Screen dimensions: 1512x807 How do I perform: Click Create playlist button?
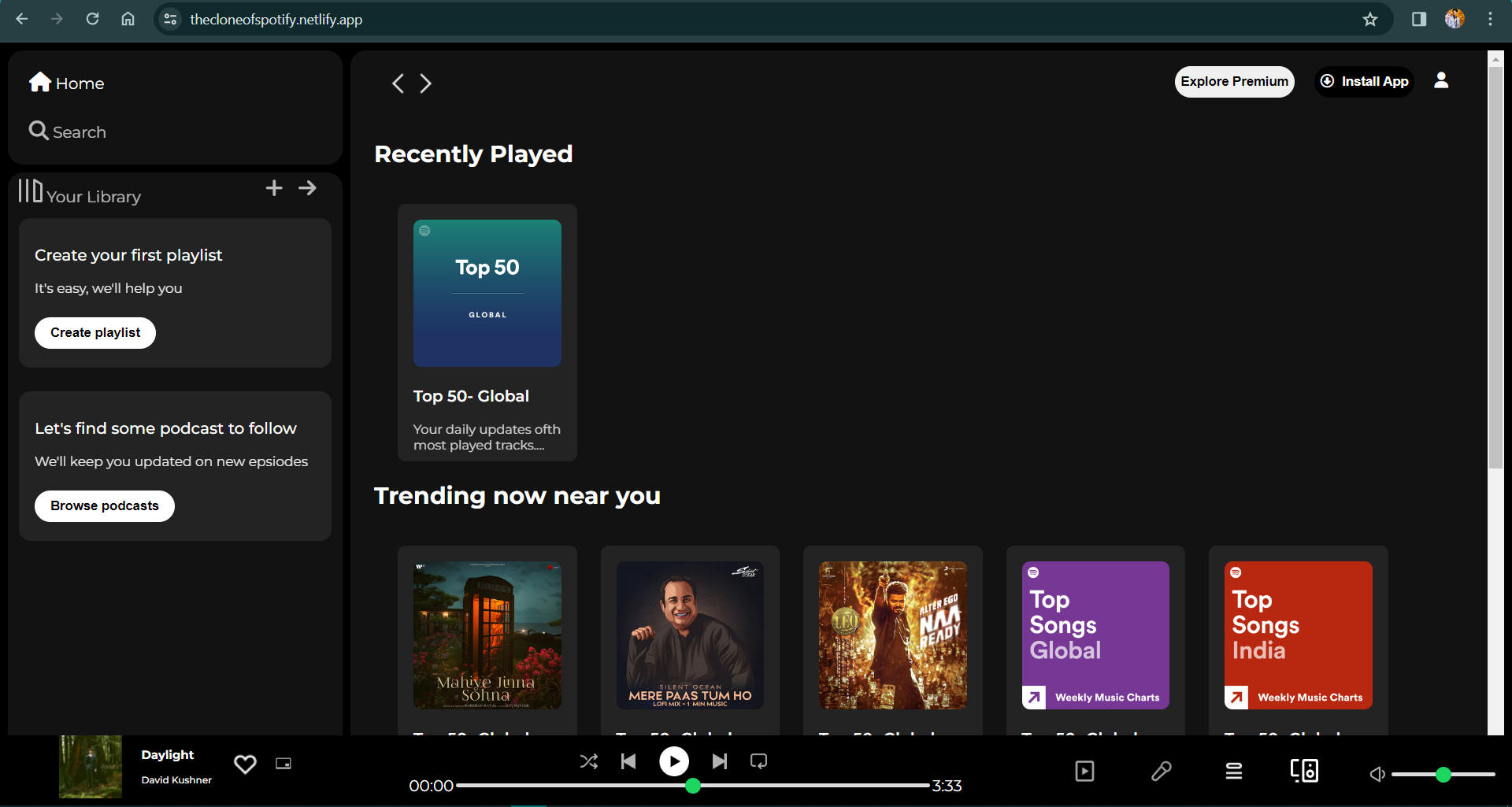point(95,332)
